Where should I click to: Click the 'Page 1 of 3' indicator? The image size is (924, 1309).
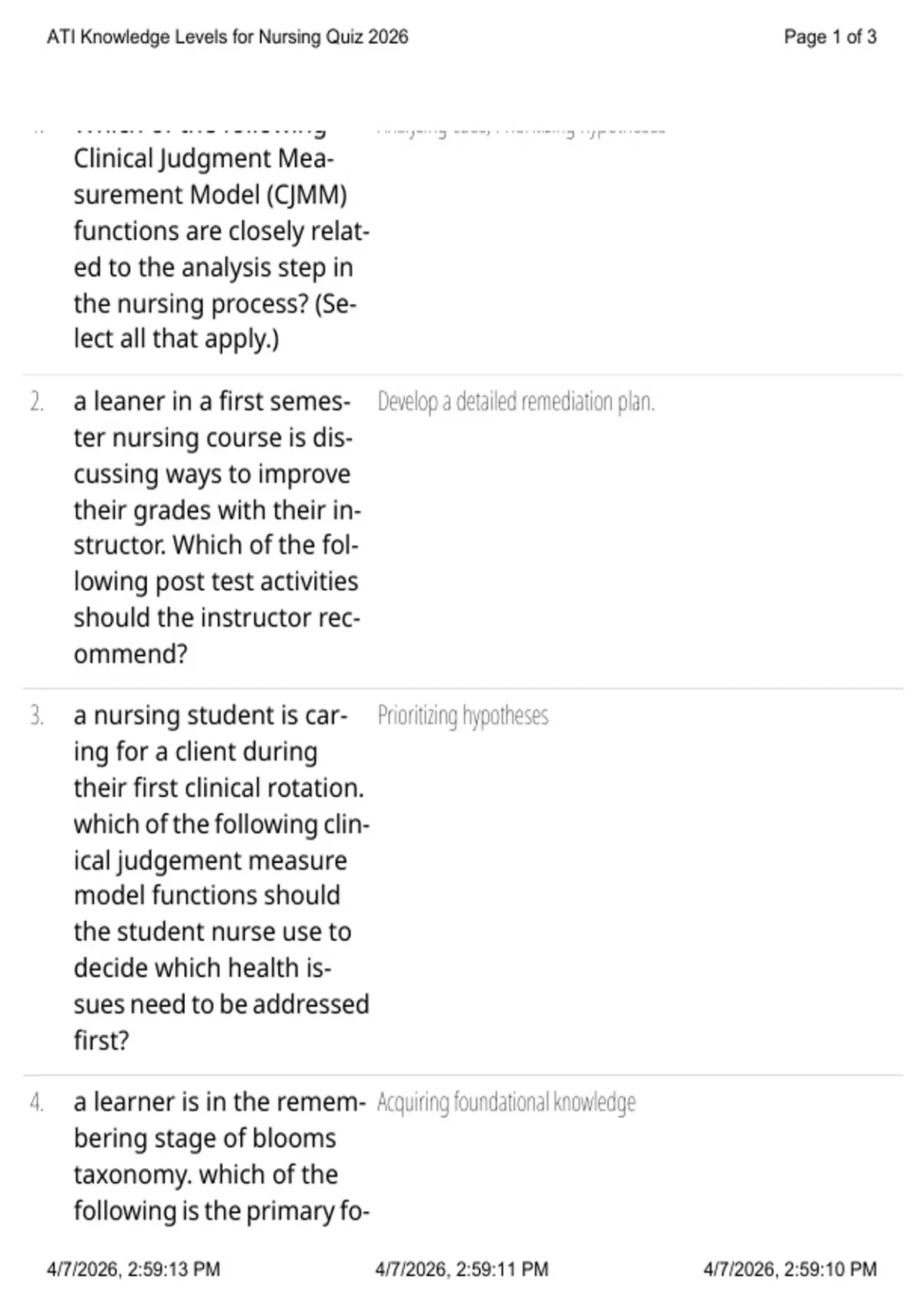click(830, 37)
